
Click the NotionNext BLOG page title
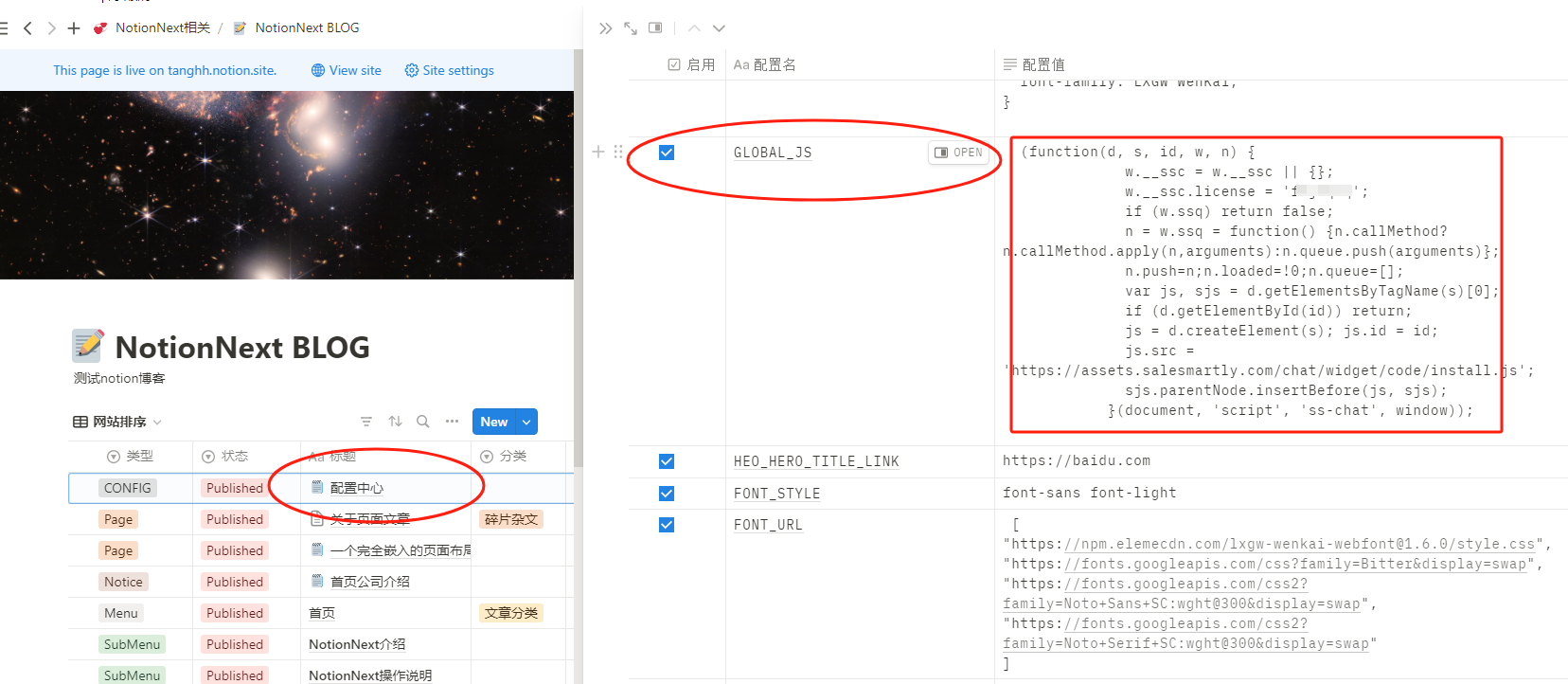click(x=242, y=348)
